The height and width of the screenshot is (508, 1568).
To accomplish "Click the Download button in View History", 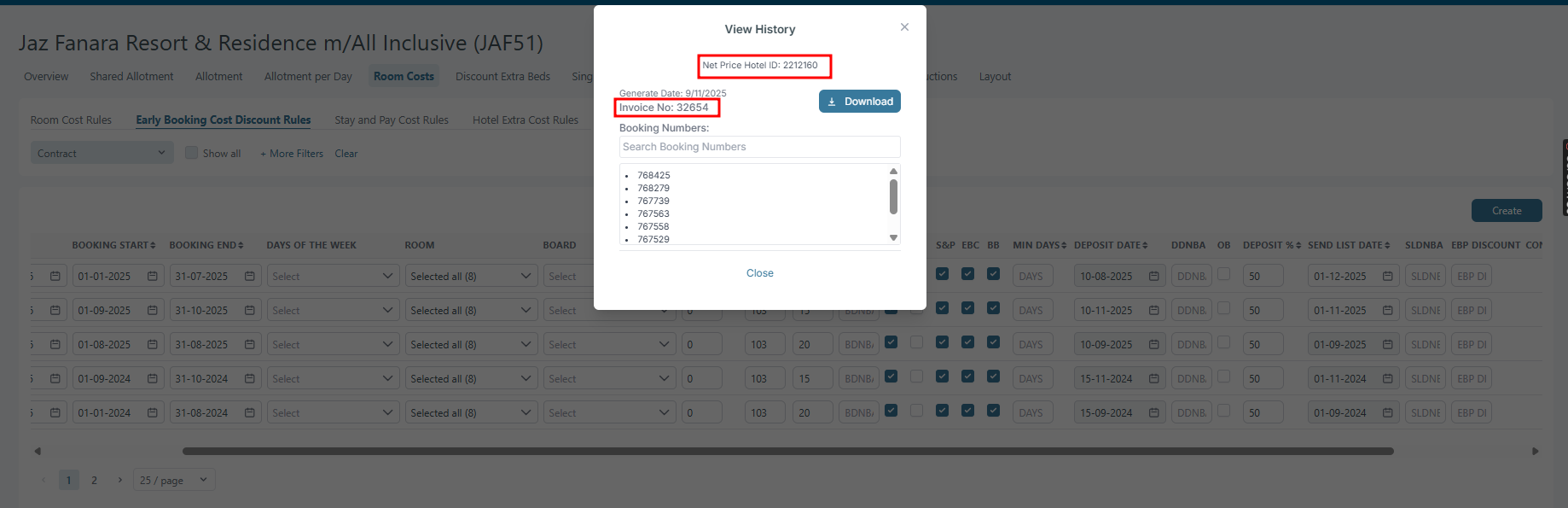I will (x=859, y=102).
